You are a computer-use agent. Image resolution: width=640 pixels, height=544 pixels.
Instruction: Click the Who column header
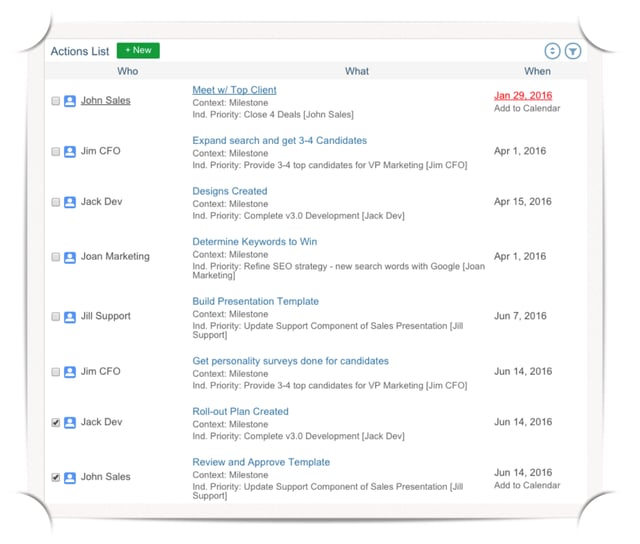[x=128, y=71]
